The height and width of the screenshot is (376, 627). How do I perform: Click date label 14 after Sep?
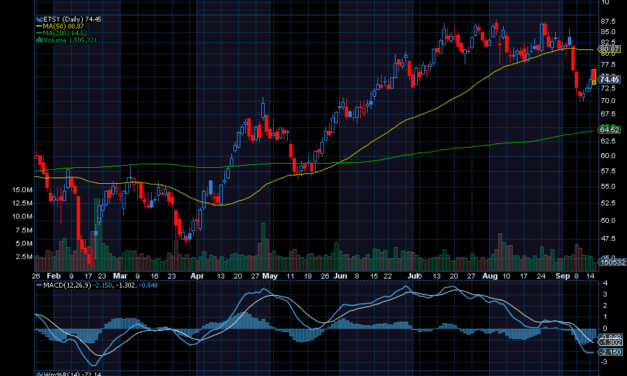[x=590, y=276]
